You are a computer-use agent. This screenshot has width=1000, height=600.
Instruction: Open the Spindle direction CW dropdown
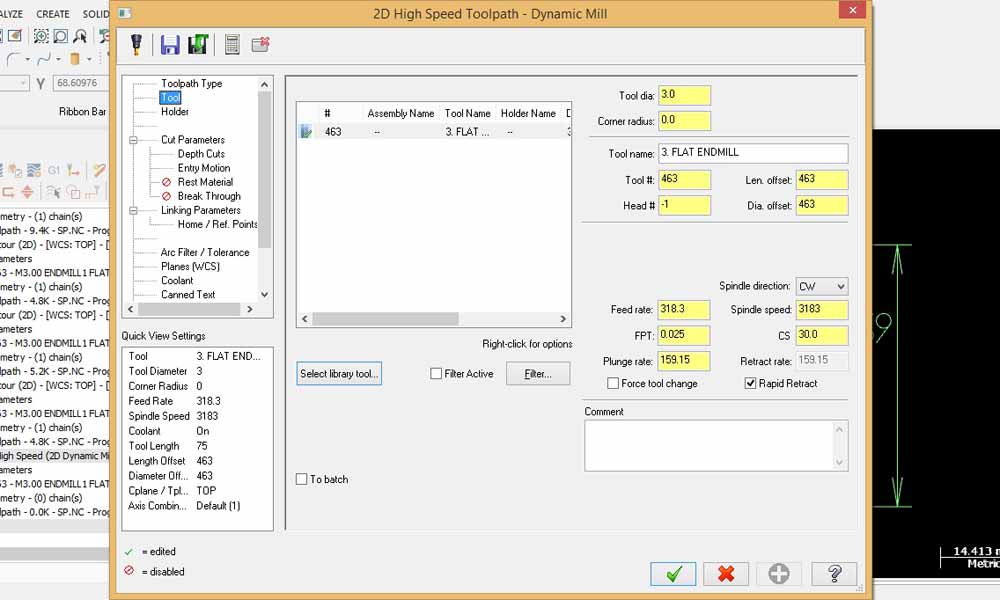pos(821,286)
